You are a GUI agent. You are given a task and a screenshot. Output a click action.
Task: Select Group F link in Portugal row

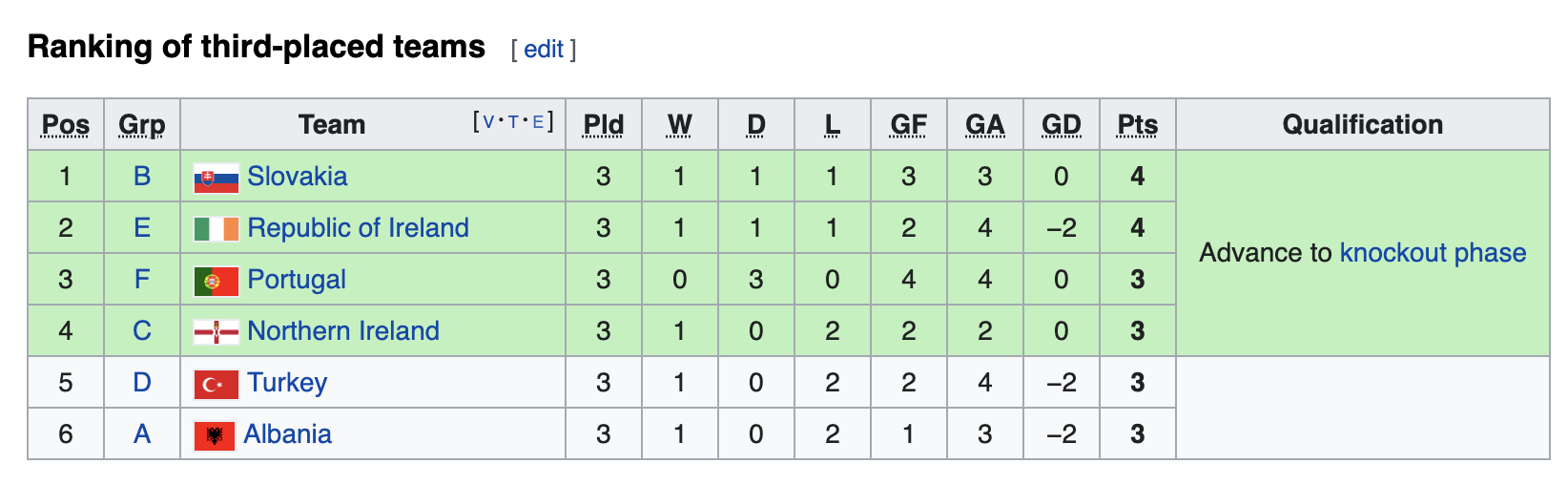tap(142, 280)
